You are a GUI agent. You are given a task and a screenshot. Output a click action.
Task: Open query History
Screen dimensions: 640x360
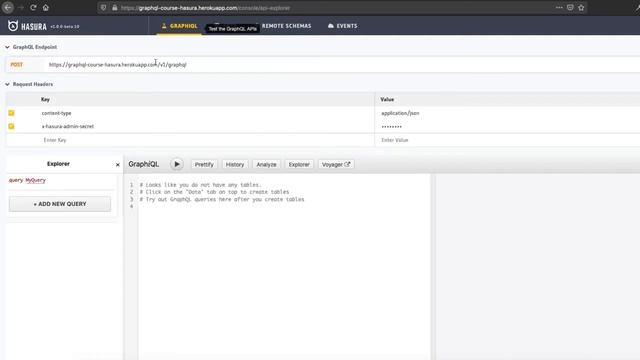click(x=235, y=164)
